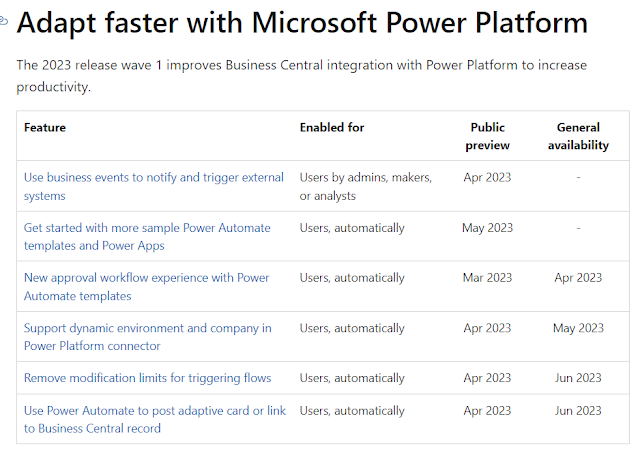Click the page heading Adapt faster with Microsoft Power Platform
This screenshot has height=451, width=640.
[x=302, y=22]
